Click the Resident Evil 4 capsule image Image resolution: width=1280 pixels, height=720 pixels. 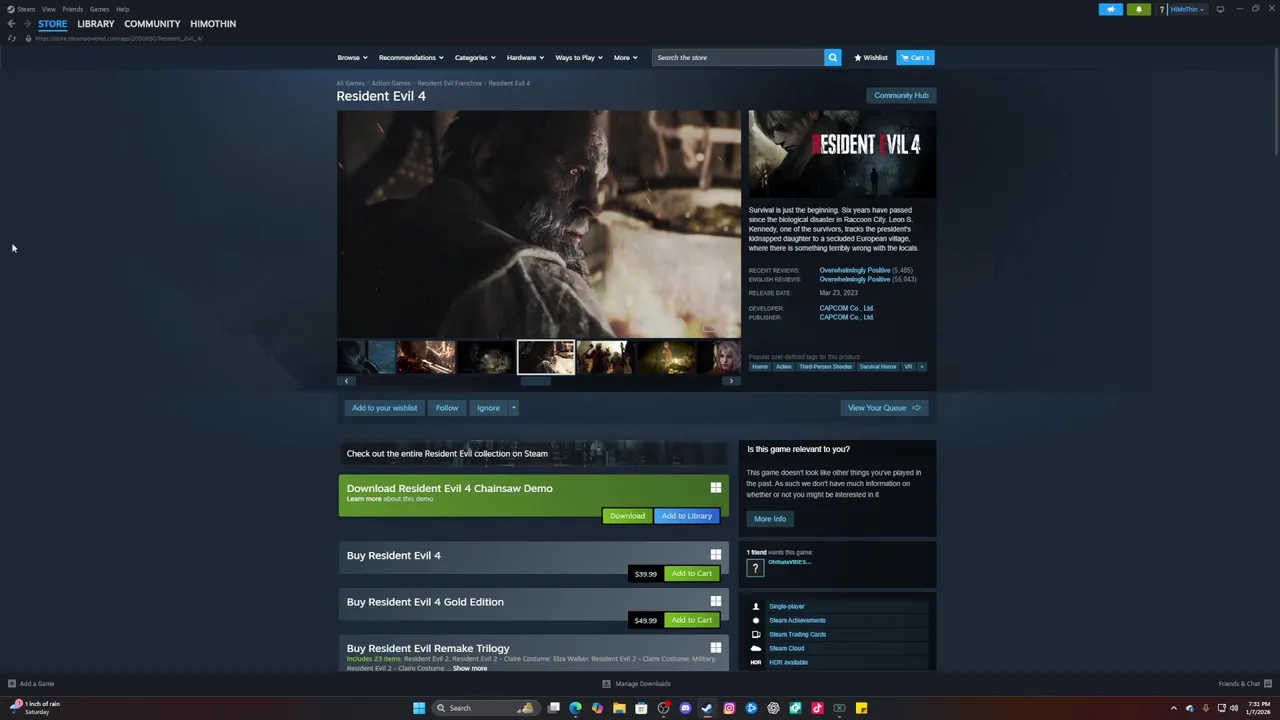pos(842,154)
